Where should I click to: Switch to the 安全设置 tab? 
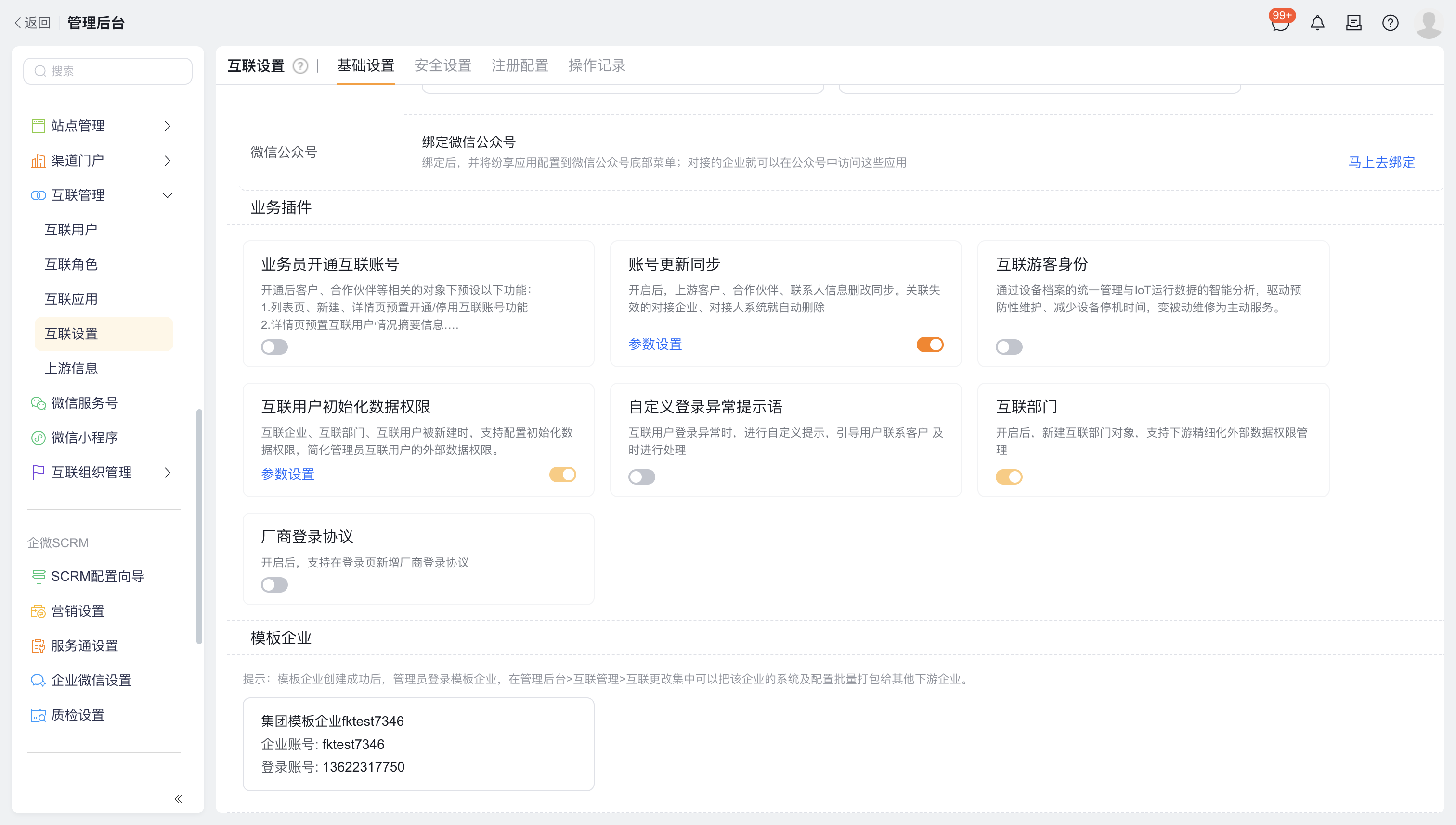[x=442, y=66]
